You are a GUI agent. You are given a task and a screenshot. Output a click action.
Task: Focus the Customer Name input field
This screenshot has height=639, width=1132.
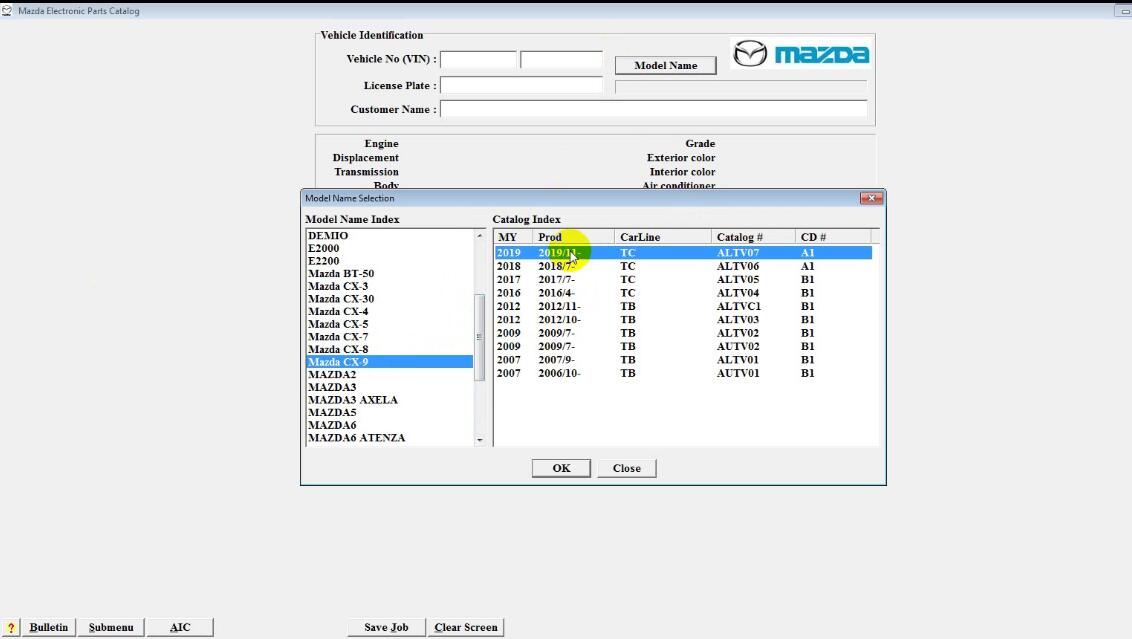click(x=653, y=109)
